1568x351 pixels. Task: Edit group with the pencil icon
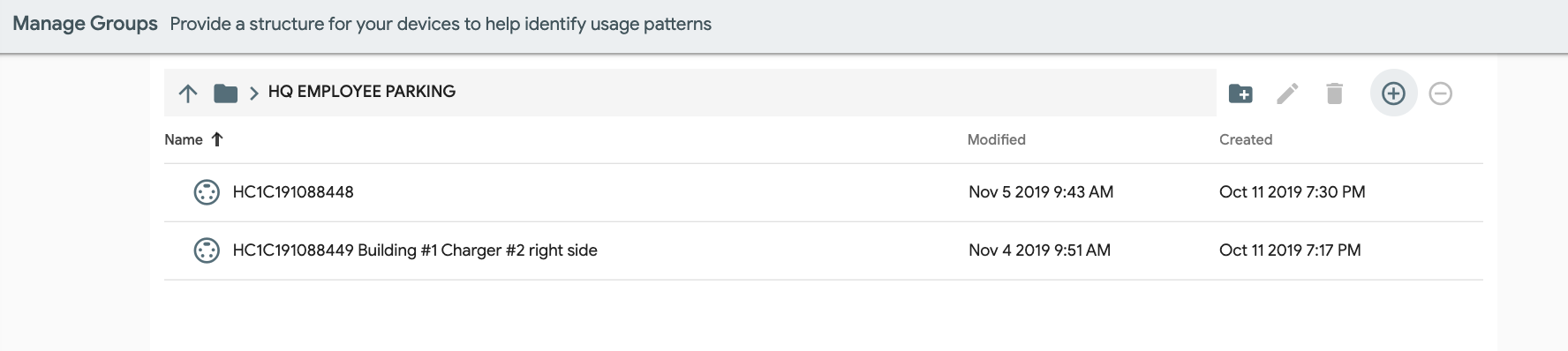coord(1287,93)
